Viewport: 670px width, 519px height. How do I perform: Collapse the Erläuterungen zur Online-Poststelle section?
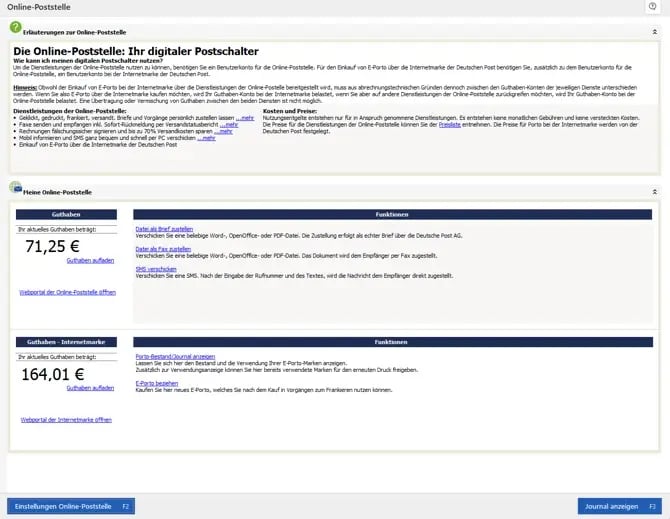pyautogui.click(x=654, y=33)
